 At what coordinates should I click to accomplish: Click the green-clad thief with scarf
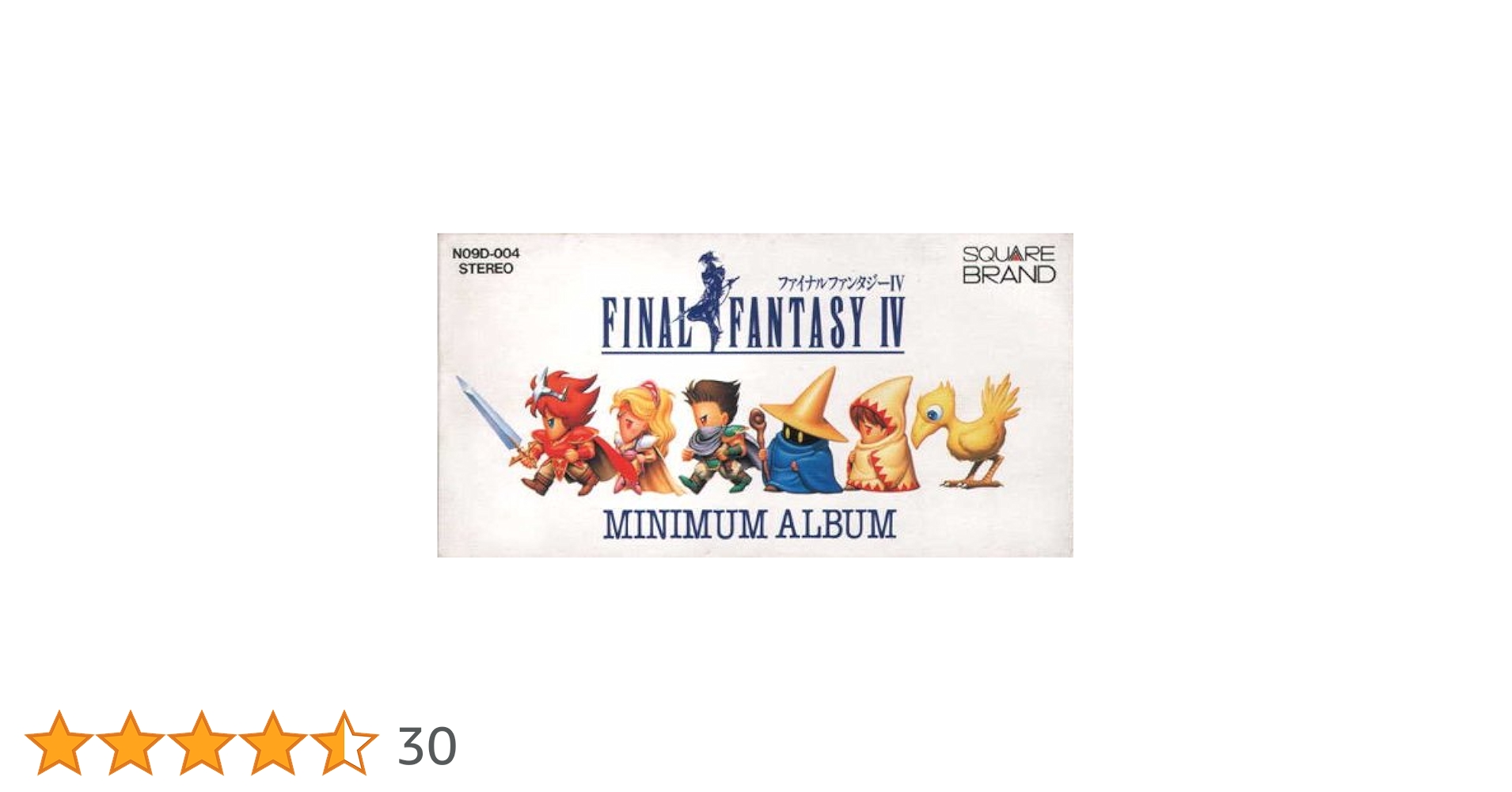pos(719,434)
